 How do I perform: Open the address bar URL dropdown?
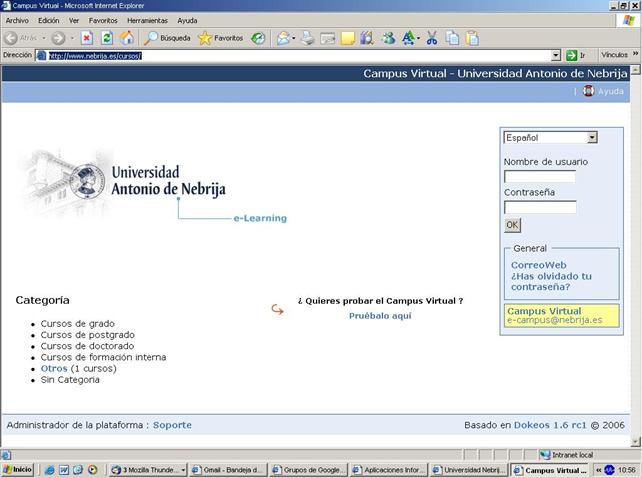click(x=556, y=55)
